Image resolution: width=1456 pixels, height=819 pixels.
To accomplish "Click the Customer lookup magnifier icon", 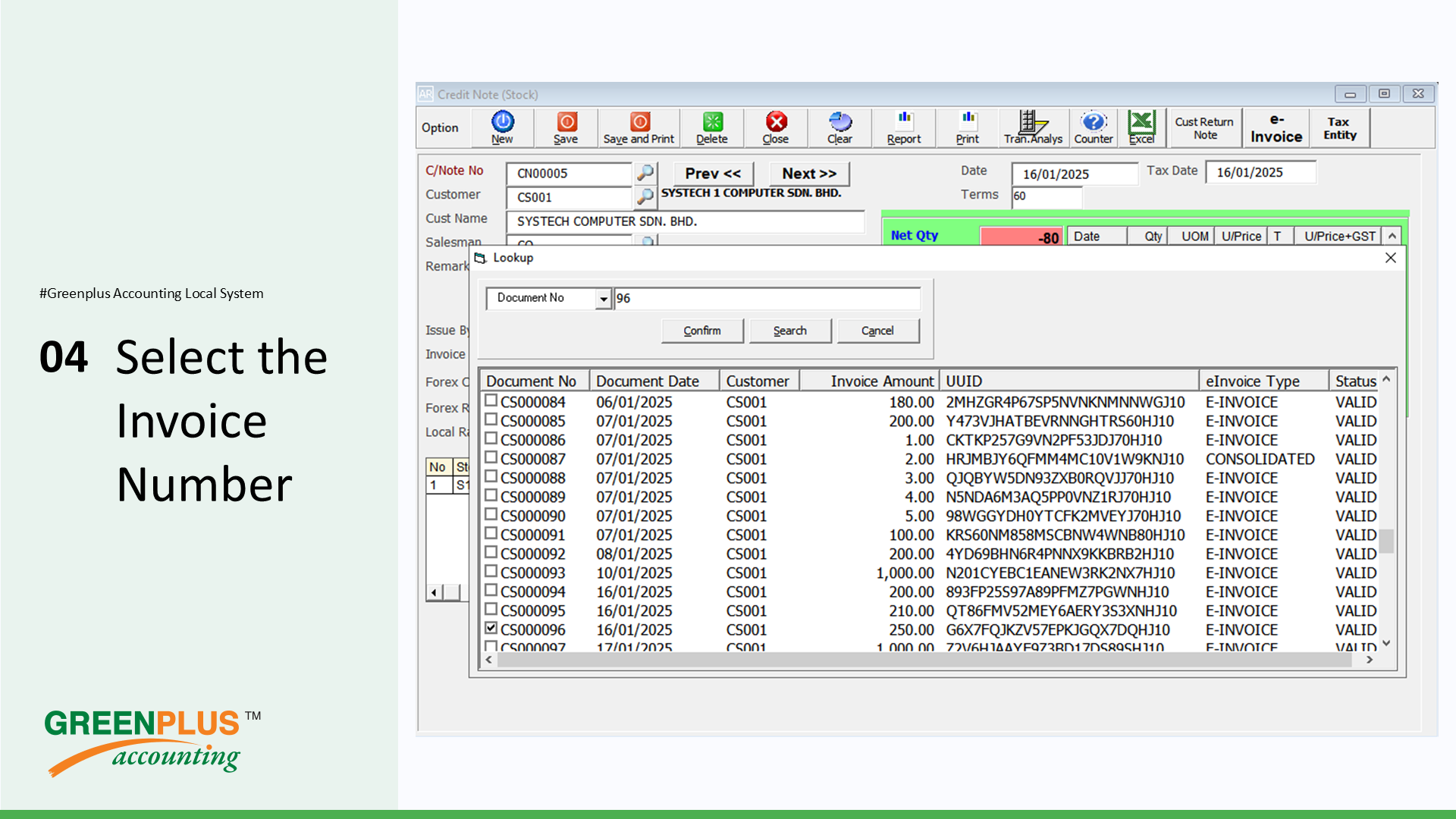I will [645, 197].
